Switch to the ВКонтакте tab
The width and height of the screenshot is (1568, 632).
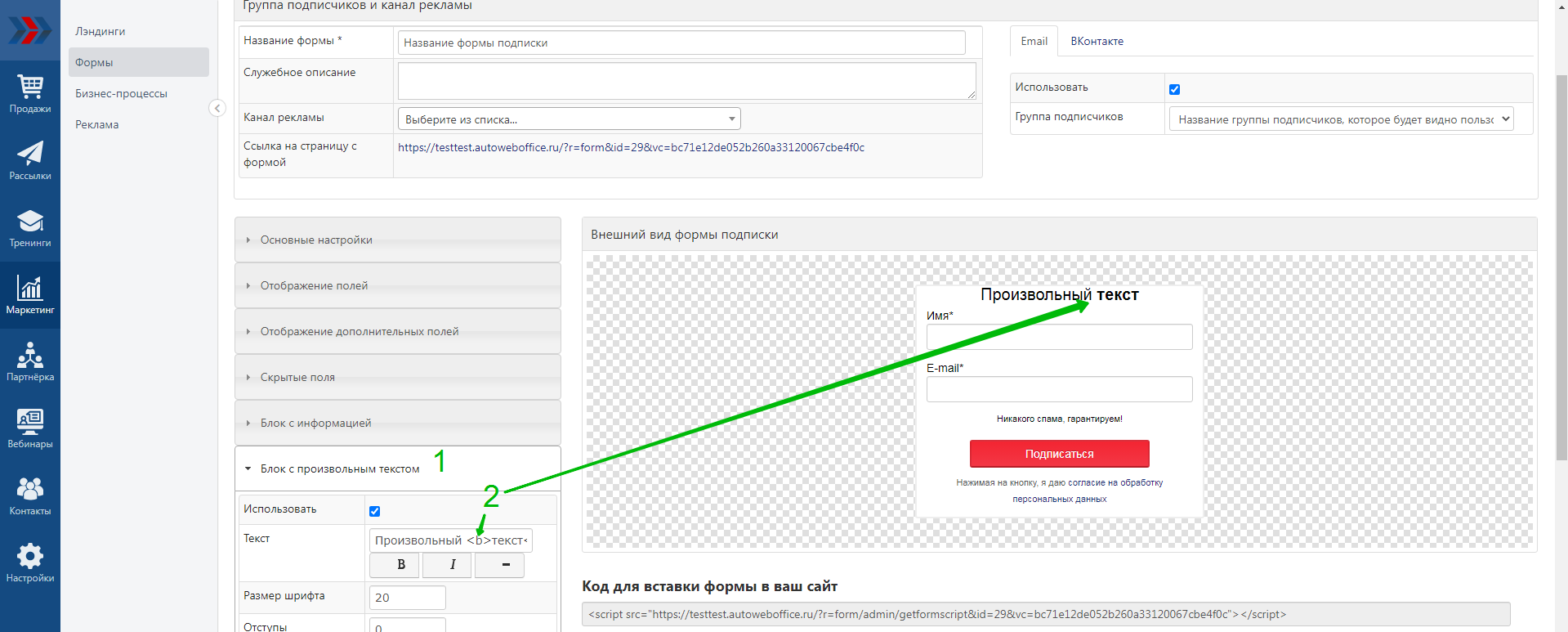click(1097, 41)
